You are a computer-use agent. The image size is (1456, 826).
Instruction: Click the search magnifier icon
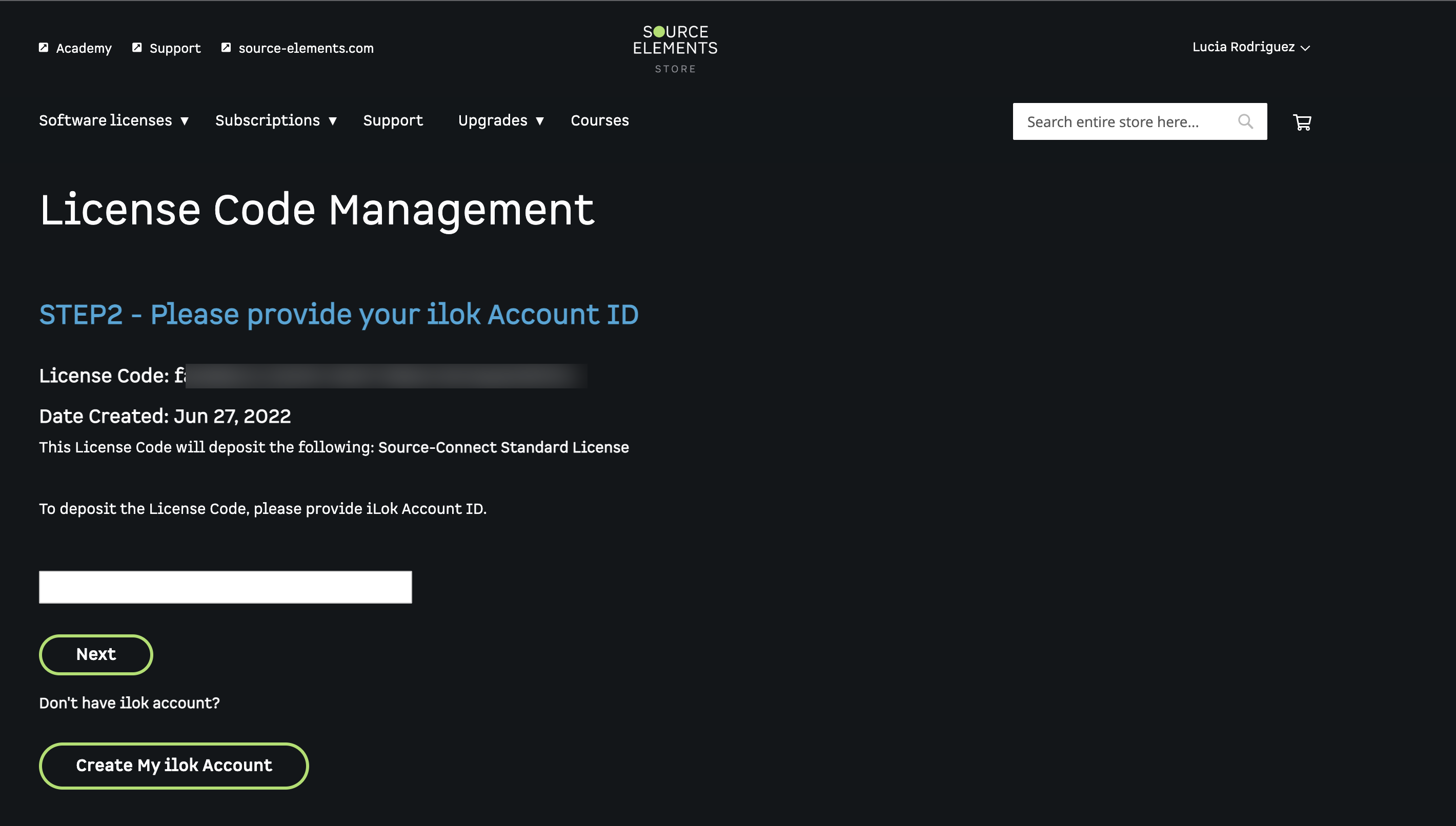coord(1245,121)
